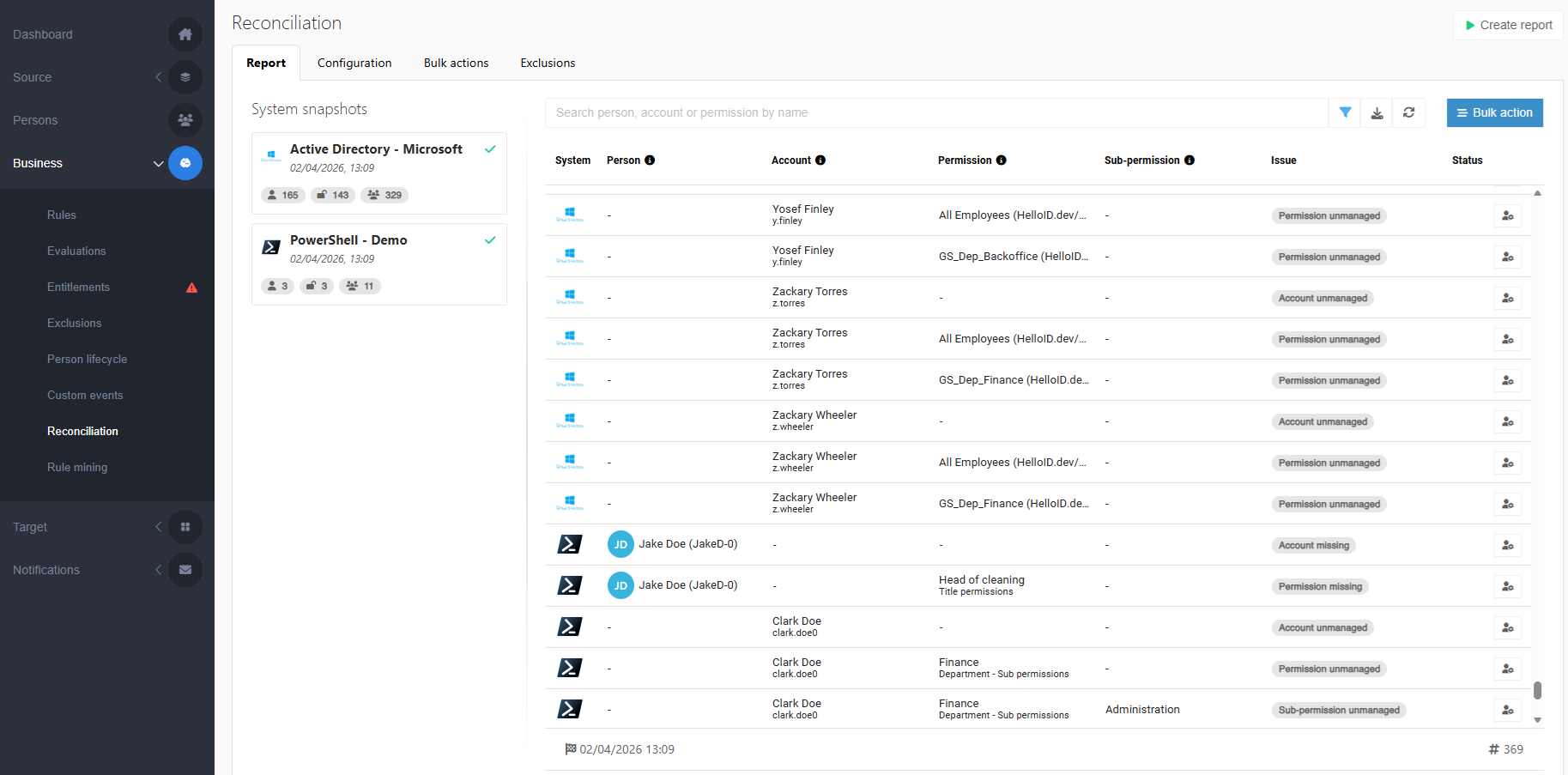This screenshot has width=1568, height=775.
Task: Click the Notifications envelope icon
Action: 185,570
